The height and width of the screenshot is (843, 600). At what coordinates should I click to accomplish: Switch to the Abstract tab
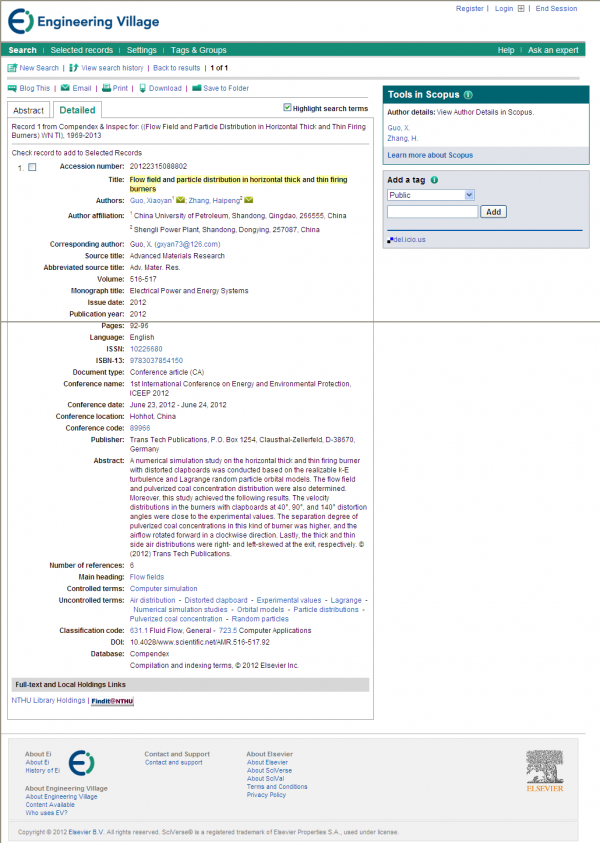click(x=28, y=110)
